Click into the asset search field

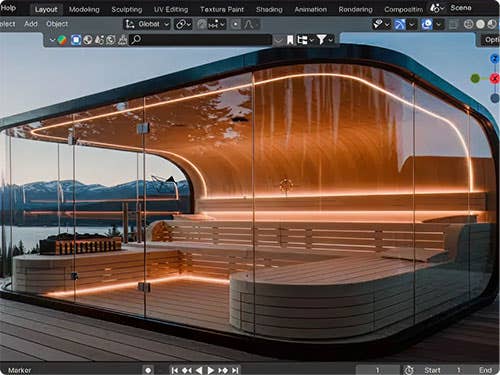tap(201, 40)
